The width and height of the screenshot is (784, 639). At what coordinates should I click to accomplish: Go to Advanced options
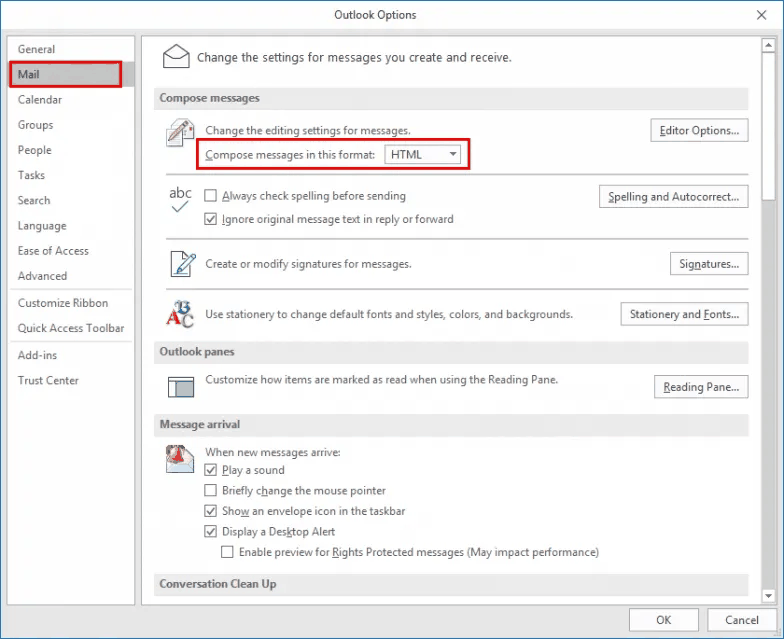71,276
